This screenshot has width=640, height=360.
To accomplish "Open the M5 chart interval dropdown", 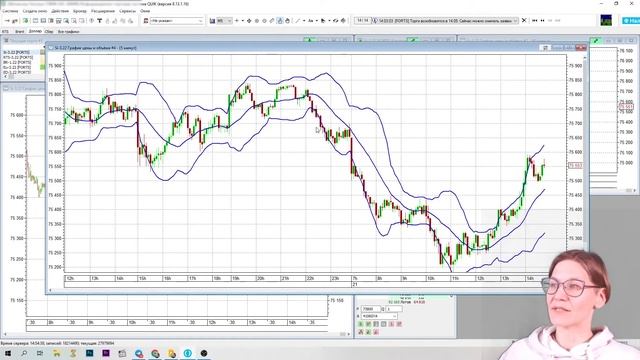I will (x=230, y=21).
